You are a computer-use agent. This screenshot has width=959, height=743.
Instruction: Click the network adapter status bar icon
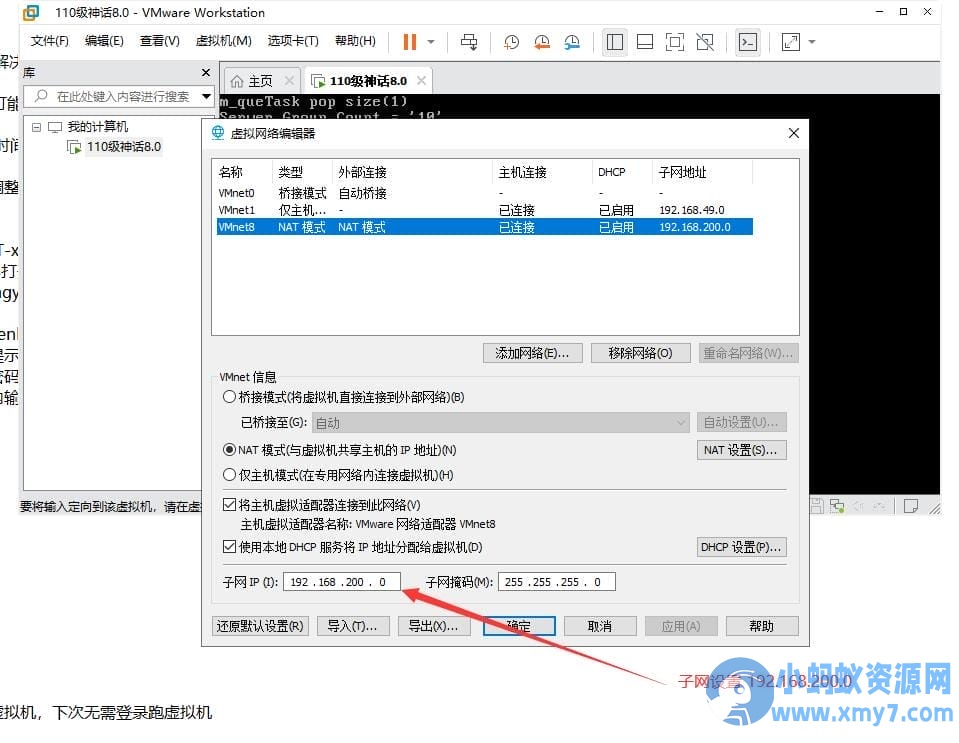(837, 506)
